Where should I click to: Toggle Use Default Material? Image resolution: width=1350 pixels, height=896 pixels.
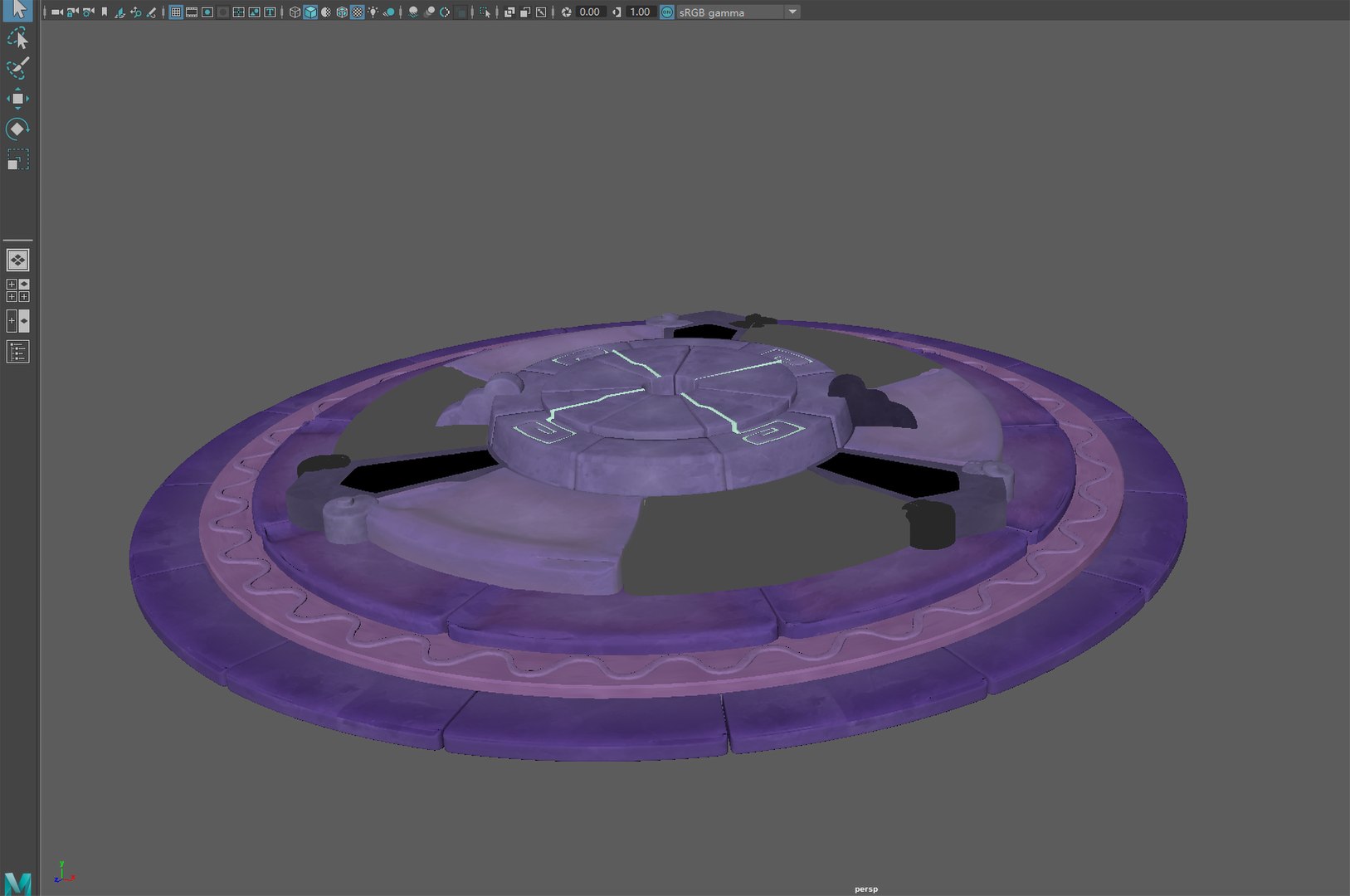326,12
